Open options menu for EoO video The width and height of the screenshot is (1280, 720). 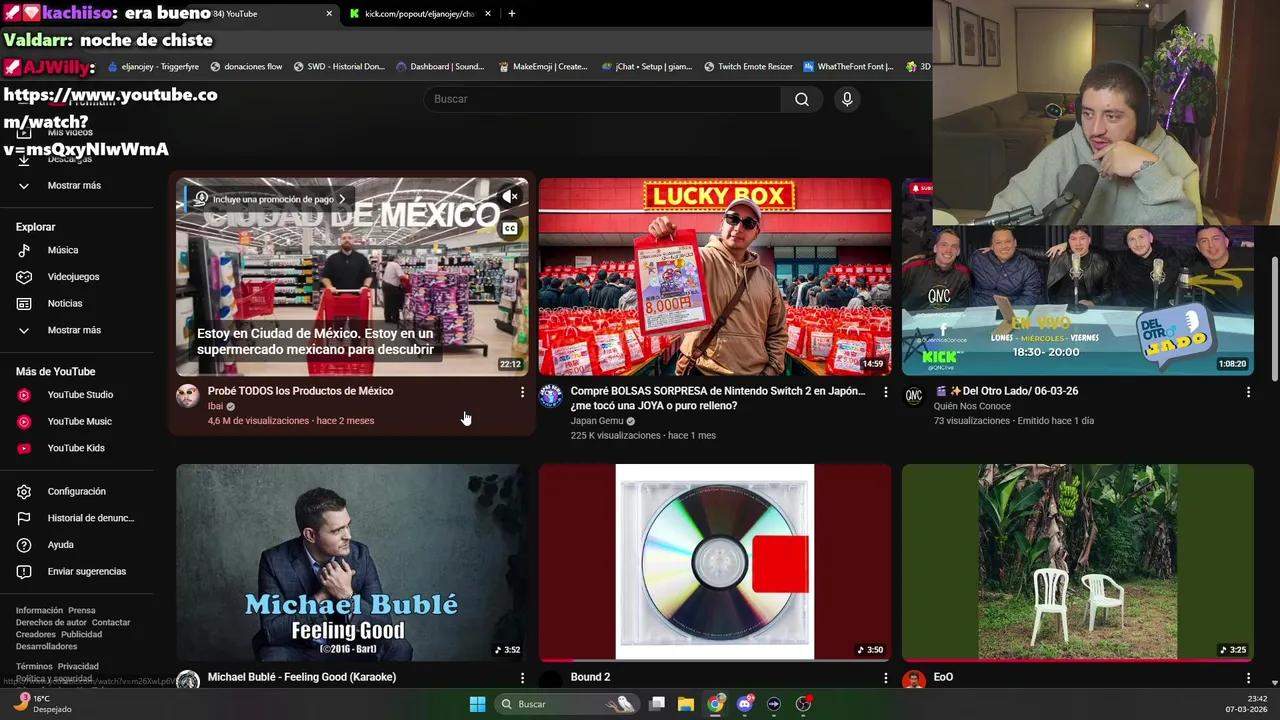1248,678
